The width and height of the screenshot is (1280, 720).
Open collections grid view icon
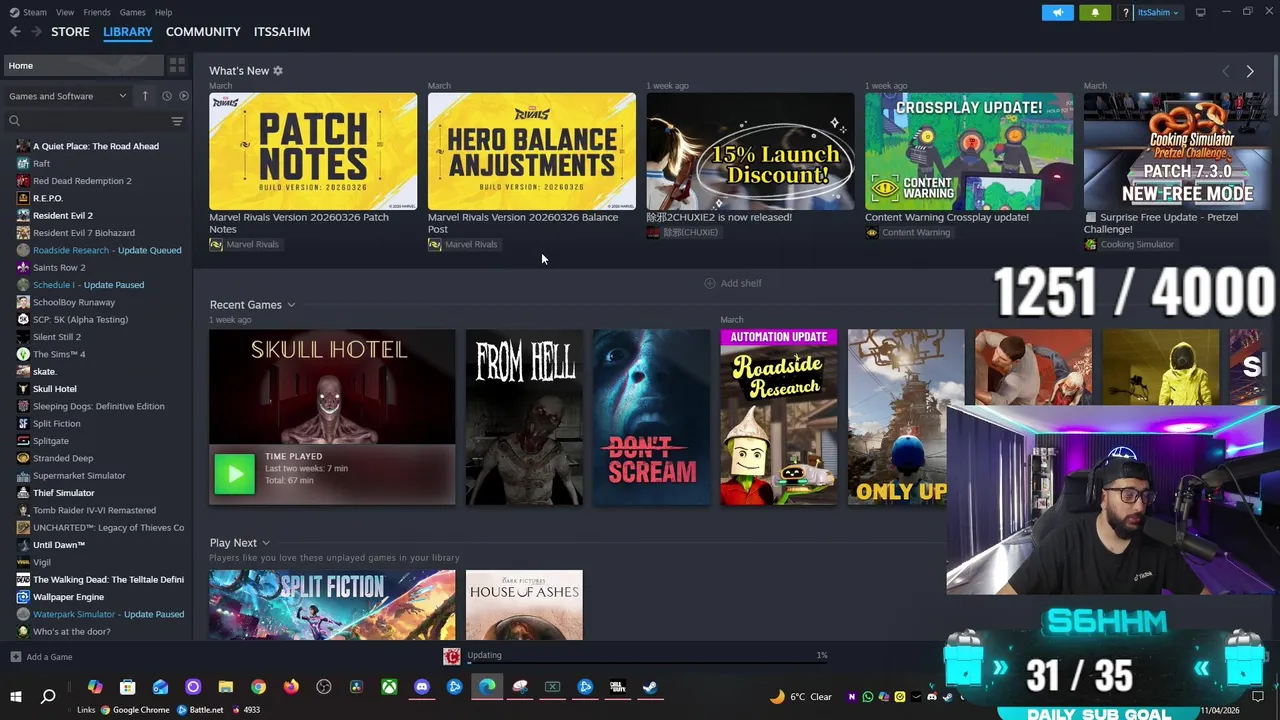[x=177, y=65]
